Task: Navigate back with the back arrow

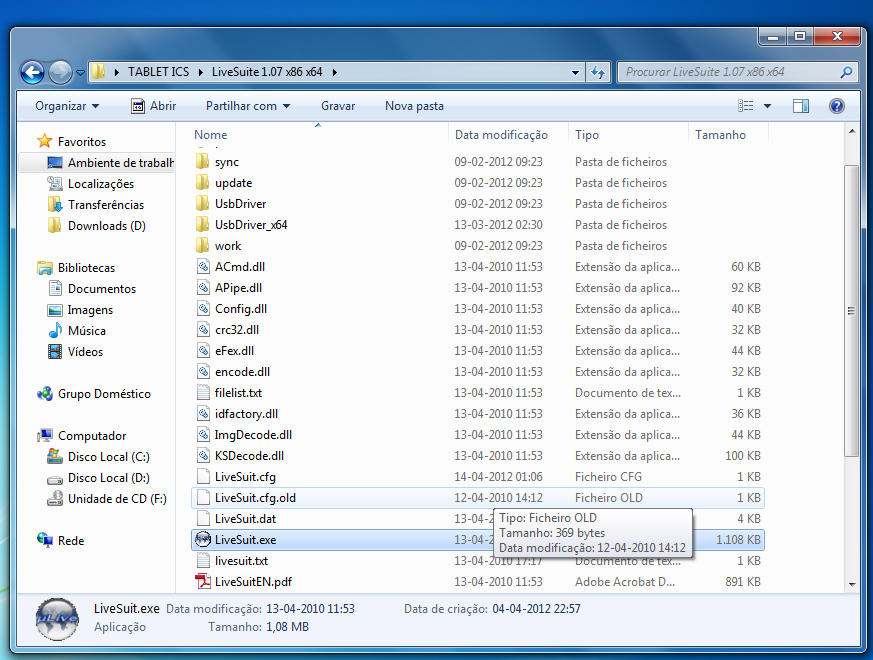Action: coord(31,72)
